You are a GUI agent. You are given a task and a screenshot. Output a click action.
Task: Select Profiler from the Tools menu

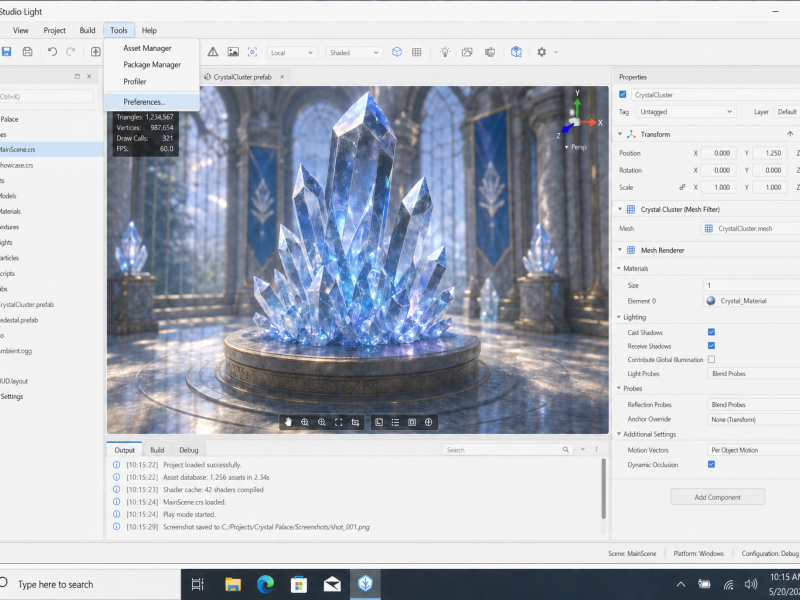[152, 82]
